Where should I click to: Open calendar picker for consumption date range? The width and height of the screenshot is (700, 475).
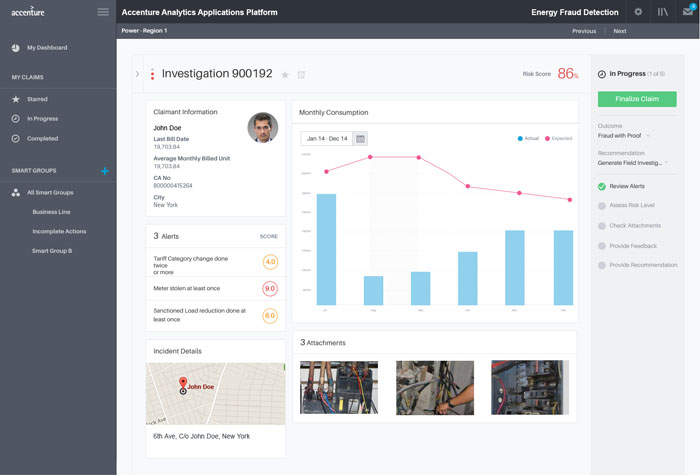coord(360,138)
